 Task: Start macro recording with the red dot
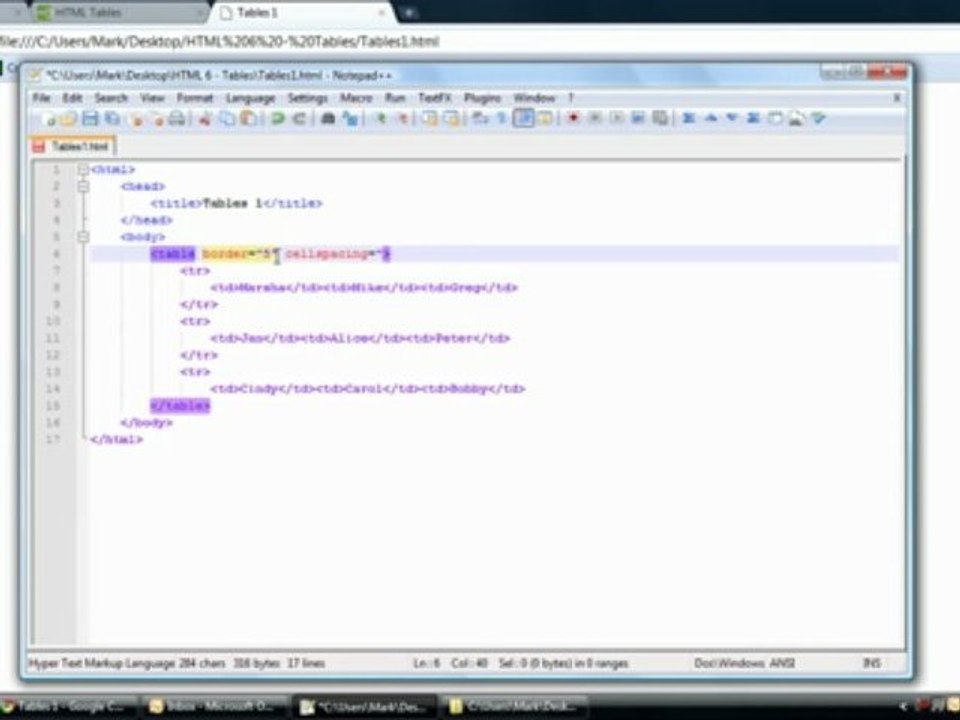click(573, 118)
